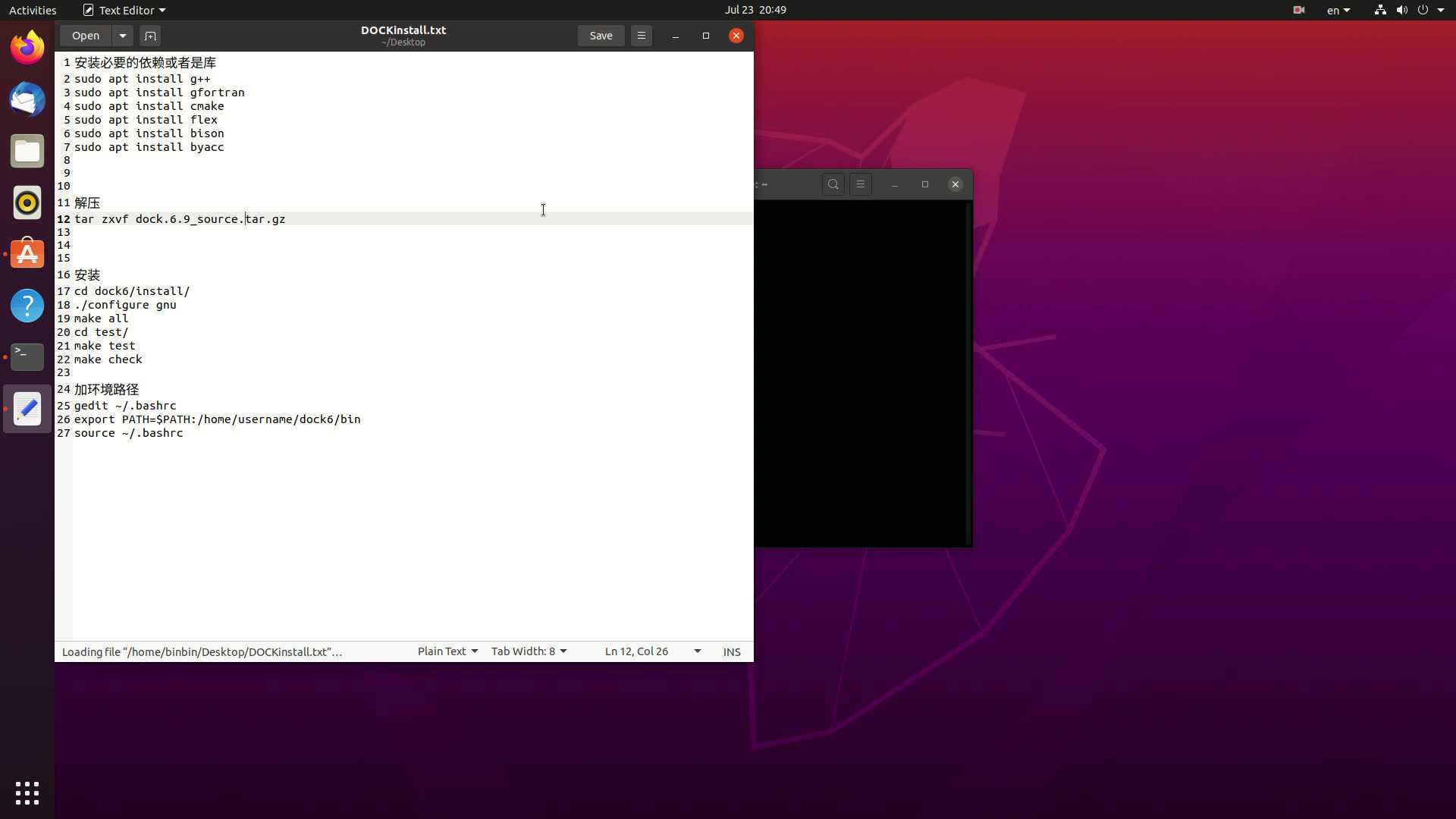This screenshot has width=1456, height=819.
Task: Click the hamburger menu icon
Action: (641, 35)
